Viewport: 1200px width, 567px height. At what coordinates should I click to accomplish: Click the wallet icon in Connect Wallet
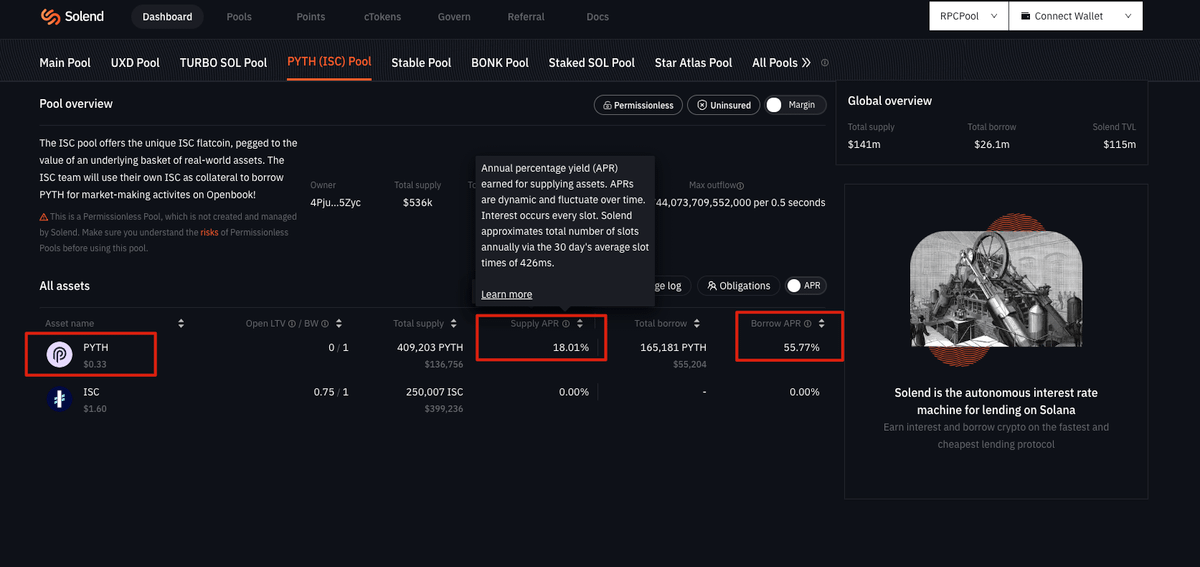[x=1026, y=16]
